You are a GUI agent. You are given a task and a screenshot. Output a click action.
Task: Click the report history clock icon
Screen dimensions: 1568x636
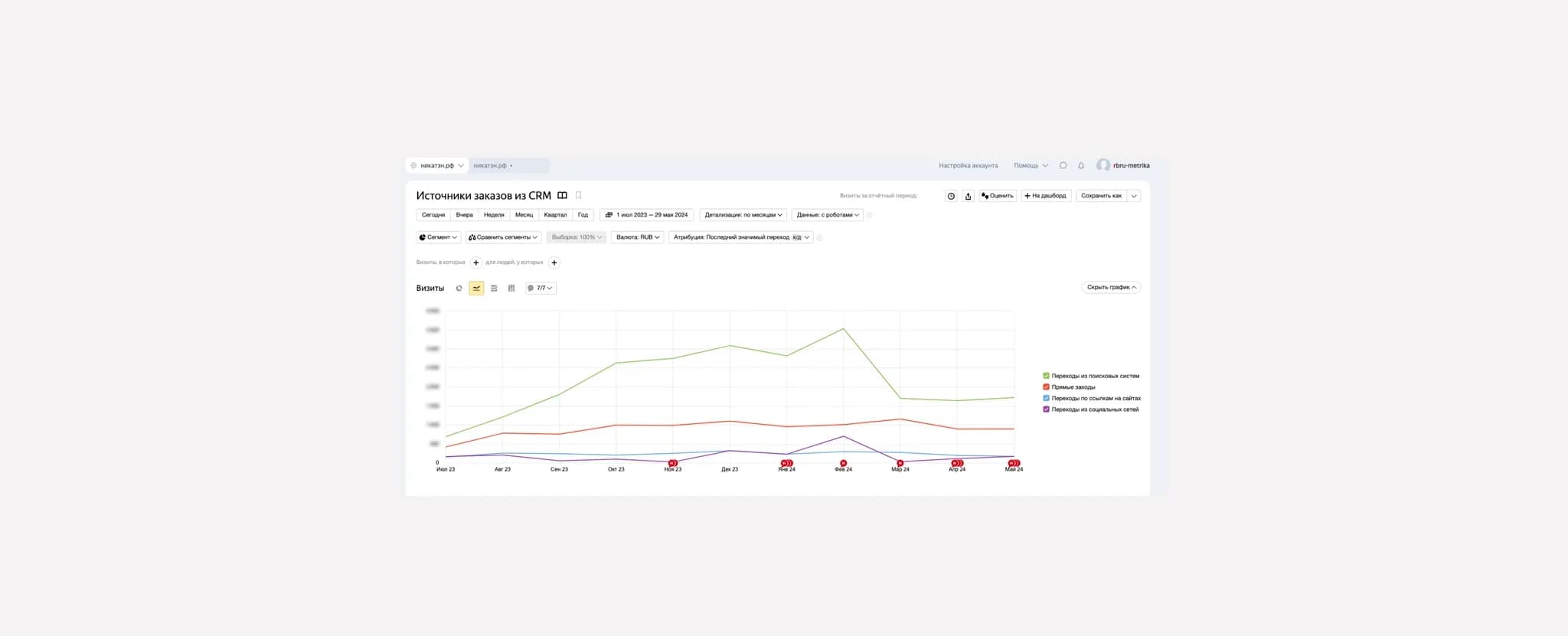click(951, 196)
